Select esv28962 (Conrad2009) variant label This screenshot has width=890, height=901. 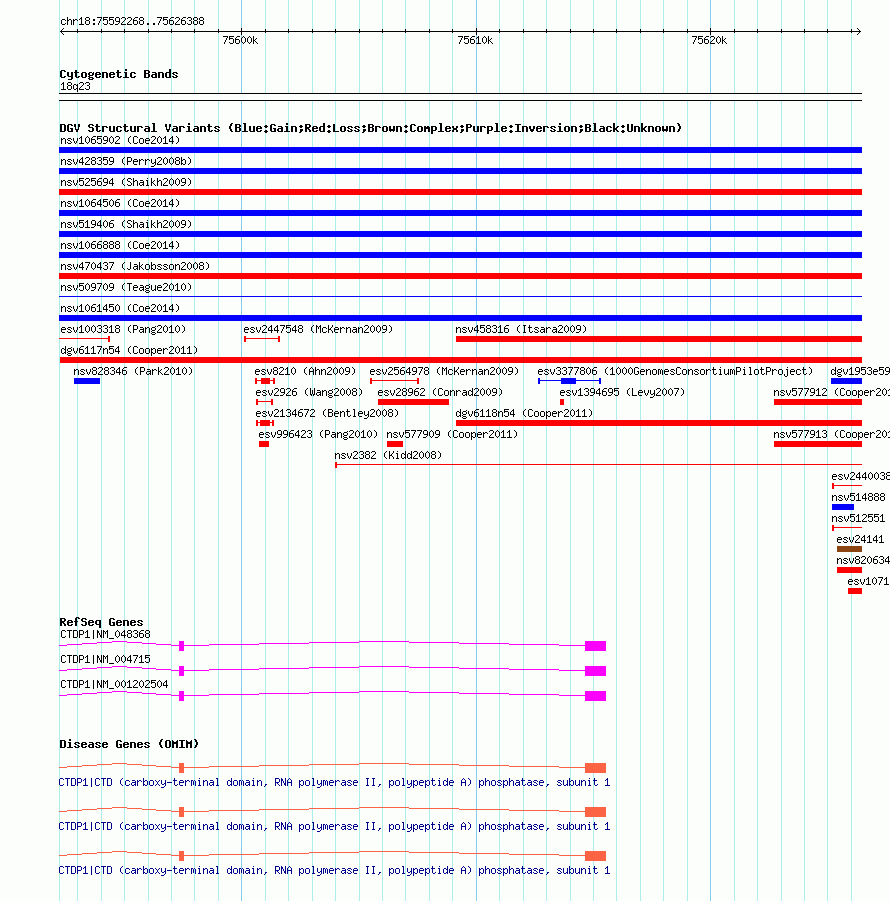(x=440, y=392)
